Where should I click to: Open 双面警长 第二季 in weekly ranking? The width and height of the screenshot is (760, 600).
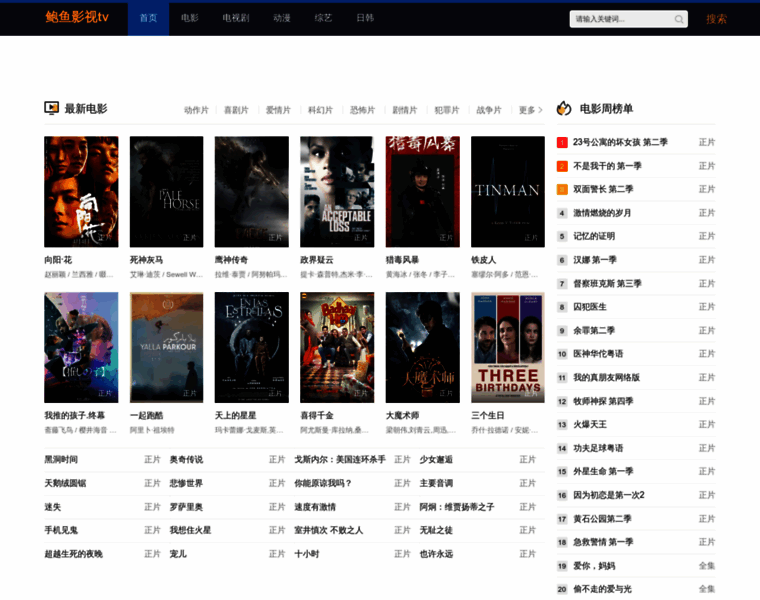(603, 189)
